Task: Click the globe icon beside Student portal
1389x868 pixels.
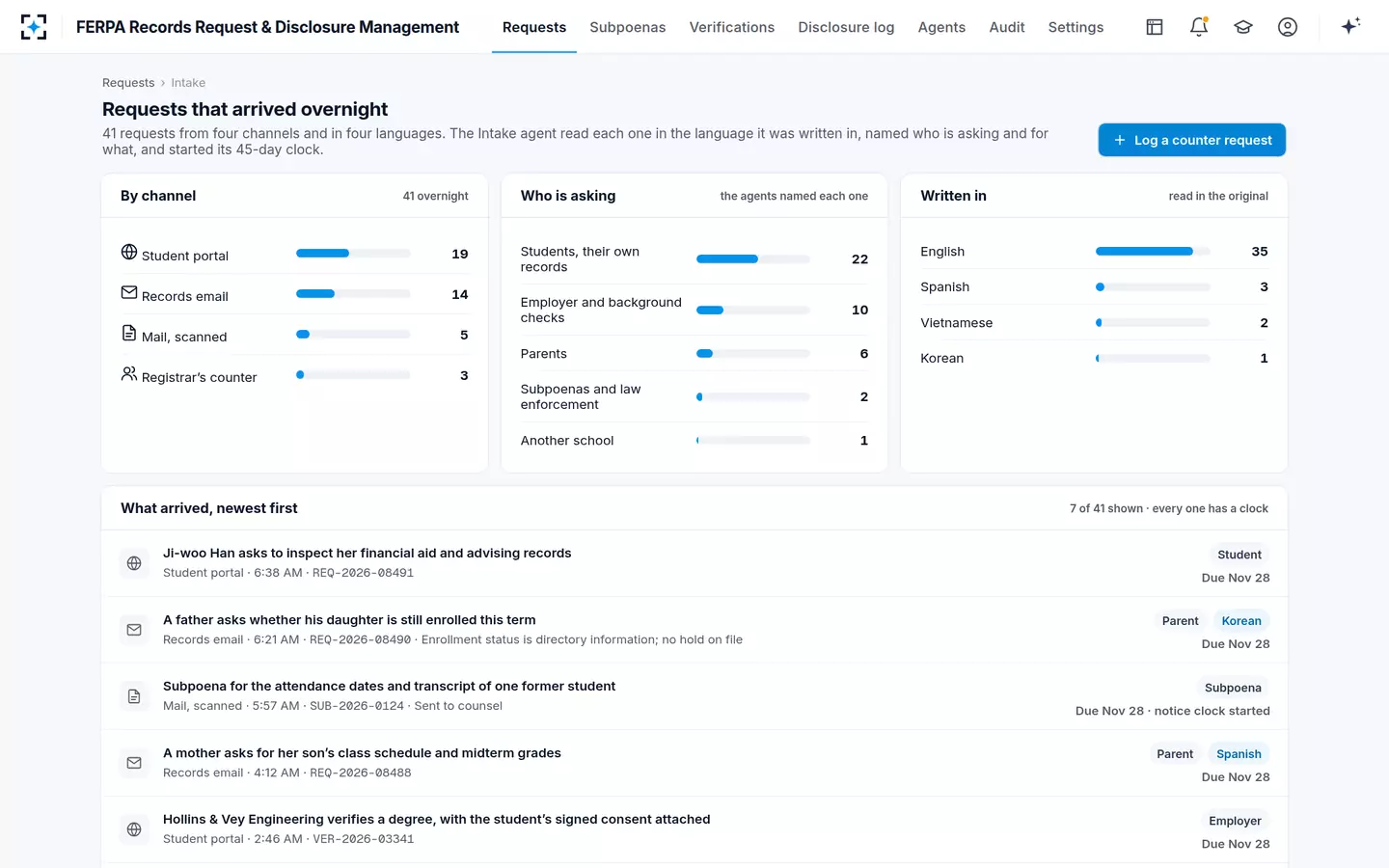Action: (x=129, y=252)
